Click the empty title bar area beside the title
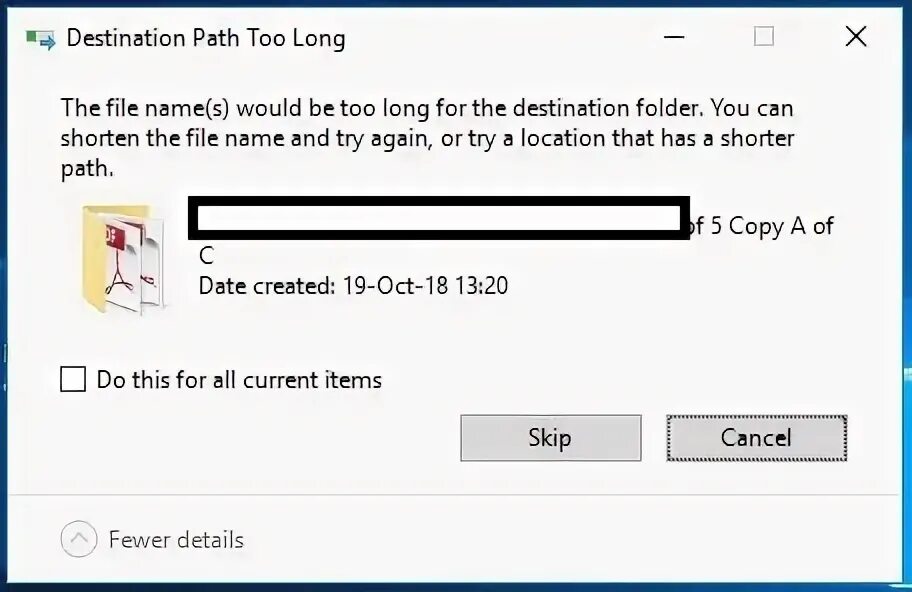 (x=500, y=37)
